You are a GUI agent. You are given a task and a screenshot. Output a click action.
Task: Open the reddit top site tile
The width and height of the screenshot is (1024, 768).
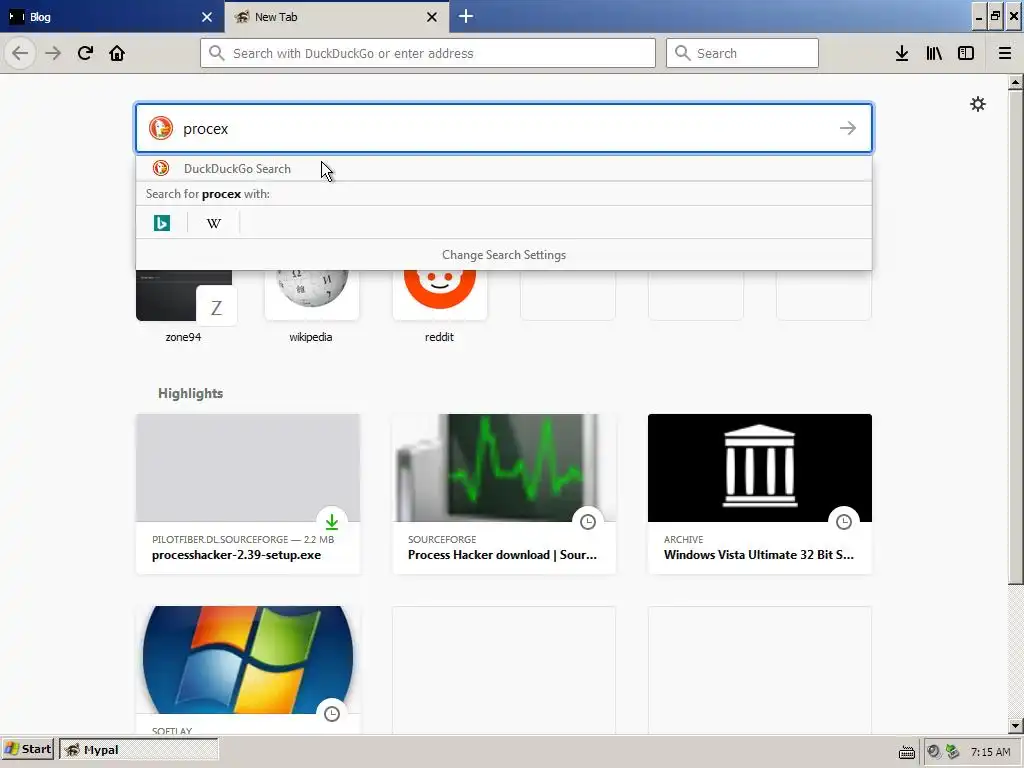tap(440, 306)
